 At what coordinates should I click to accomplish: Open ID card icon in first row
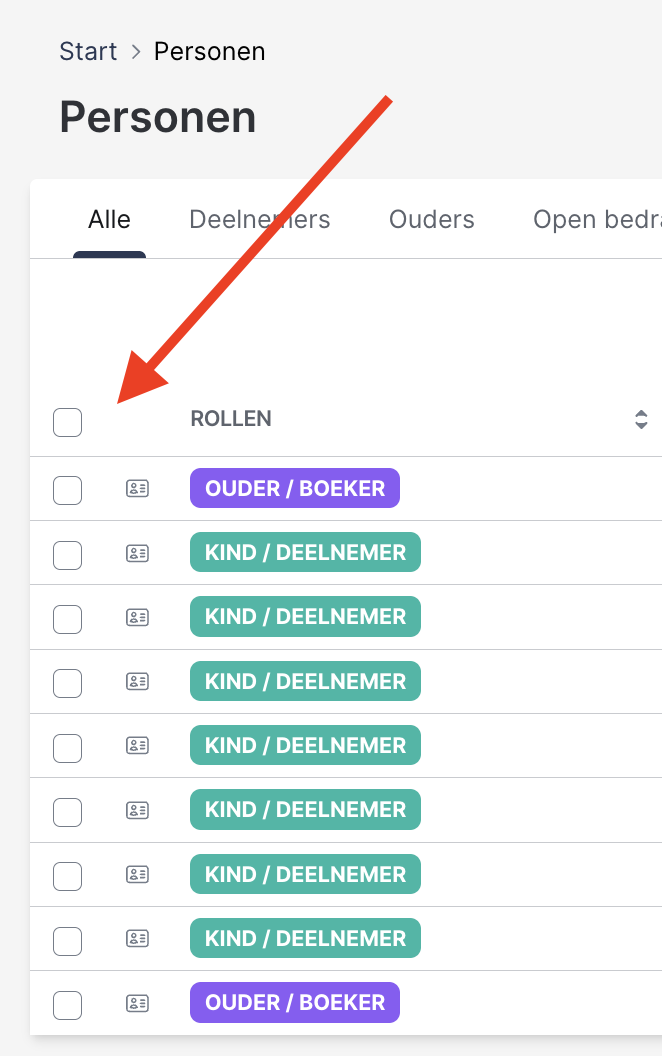click(137, 489)
